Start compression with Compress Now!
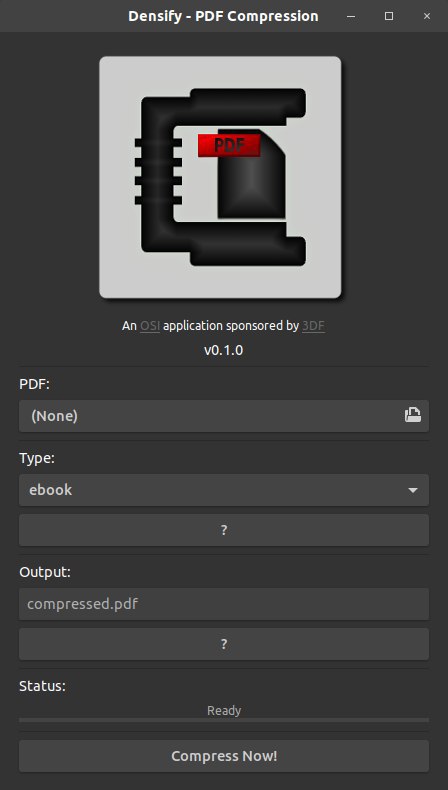This screenshot has width=448, height=790. click(224, 756)
